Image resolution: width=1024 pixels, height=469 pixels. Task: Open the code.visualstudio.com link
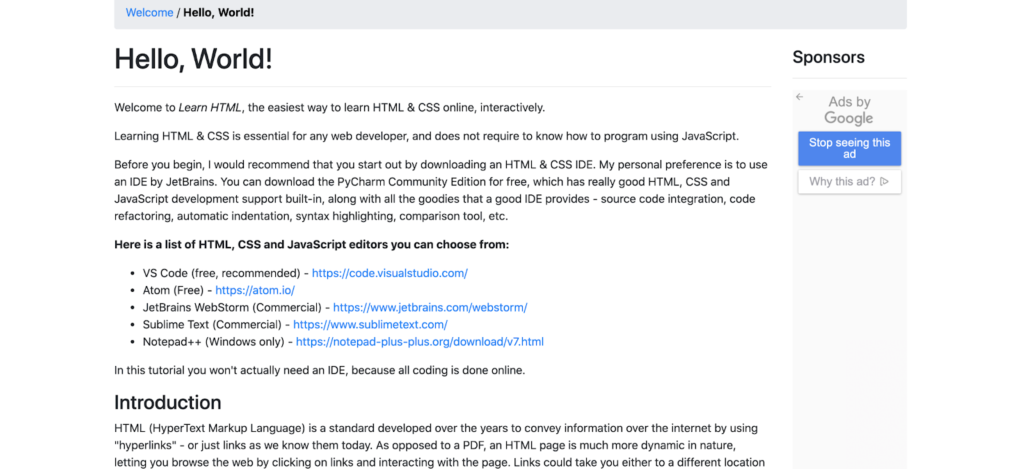coord(389,273)
